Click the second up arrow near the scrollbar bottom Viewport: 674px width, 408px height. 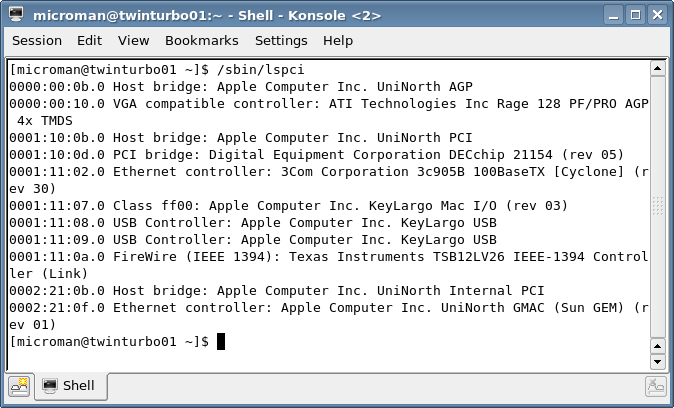click(x=657, y=346)
